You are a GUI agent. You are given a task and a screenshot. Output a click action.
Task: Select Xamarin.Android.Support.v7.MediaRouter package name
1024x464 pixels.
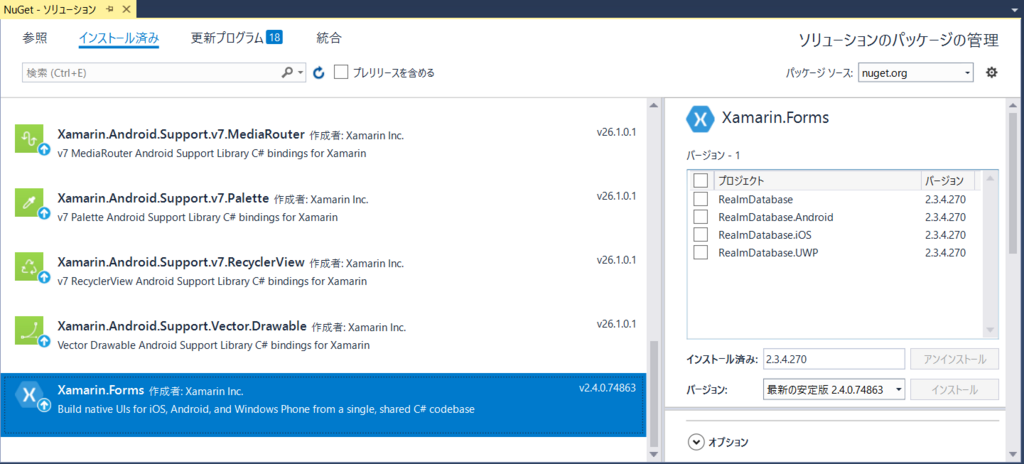[181, 135]
